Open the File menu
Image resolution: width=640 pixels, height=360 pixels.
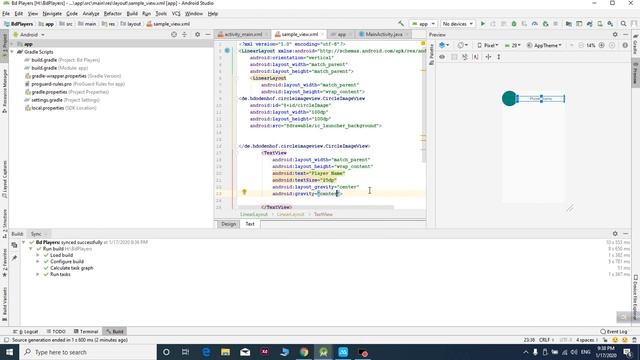pos(6,13)
